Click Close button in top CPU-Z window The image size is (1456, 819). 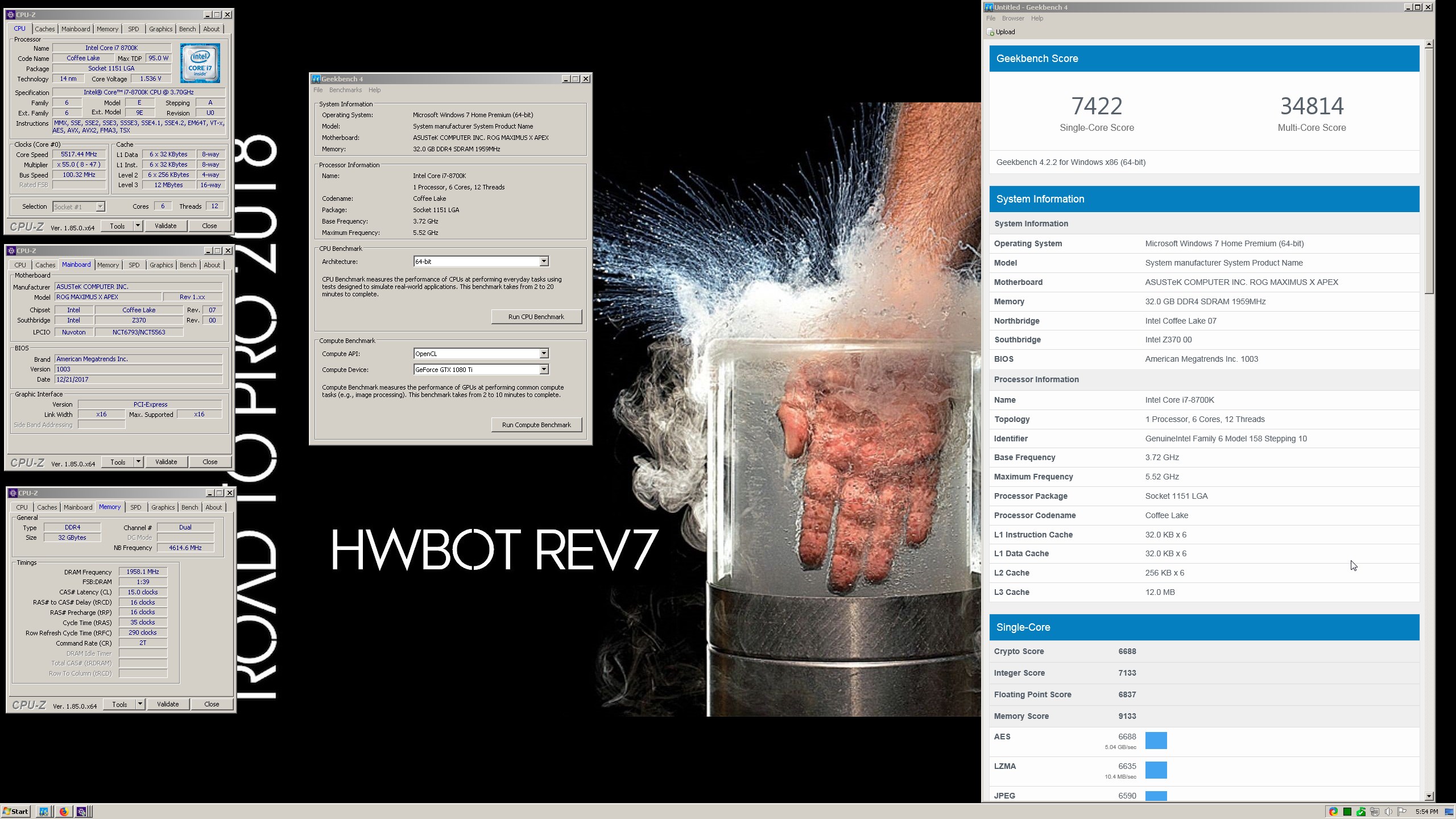point(209,226)
